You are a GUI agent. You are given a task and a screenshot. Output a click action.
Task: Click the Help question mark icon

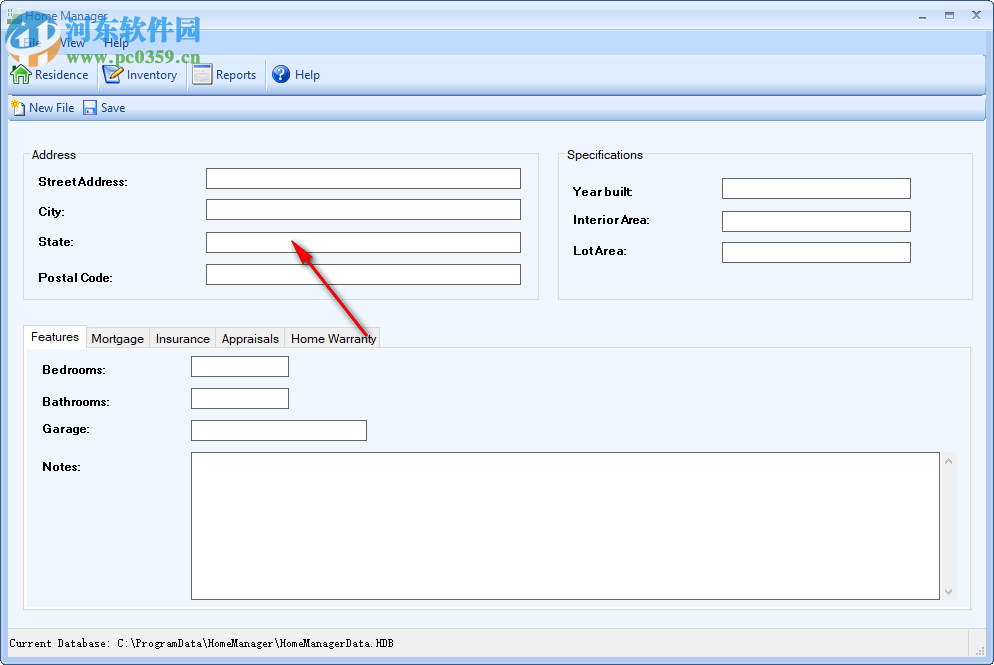(x=281, y=74)
